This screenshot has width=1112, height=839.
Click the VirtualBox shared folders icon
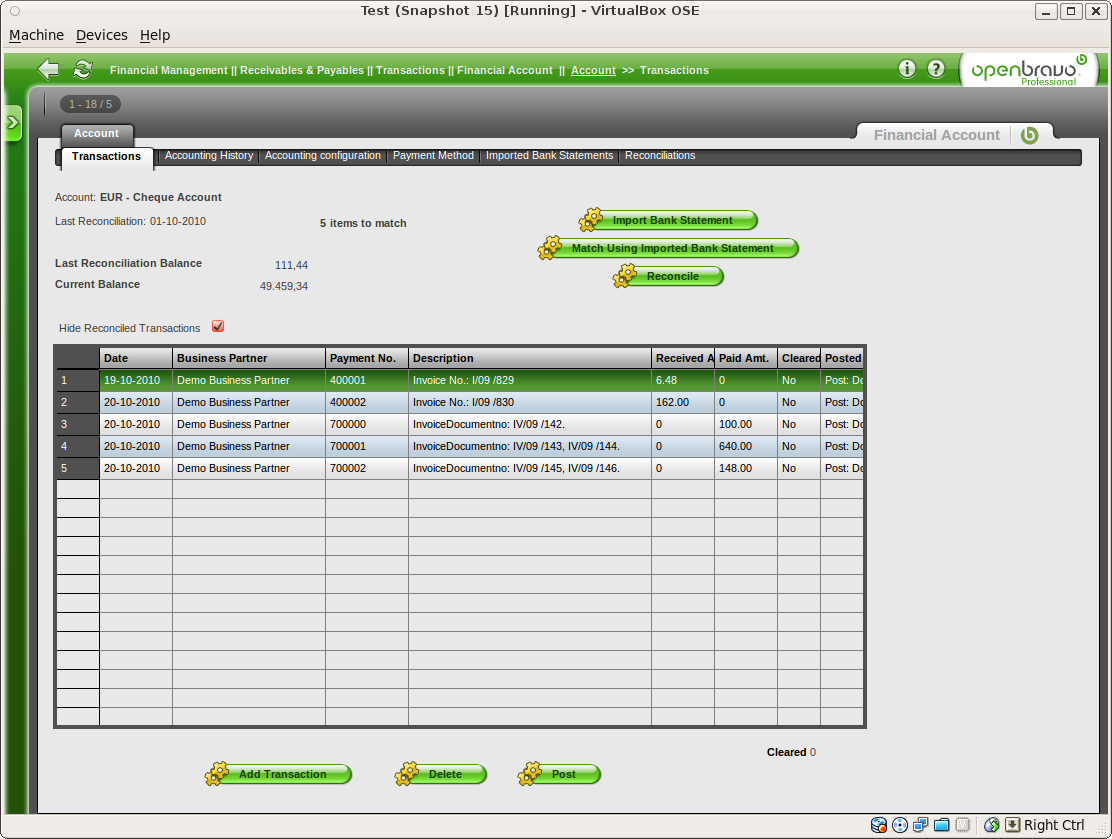(941, 825)
